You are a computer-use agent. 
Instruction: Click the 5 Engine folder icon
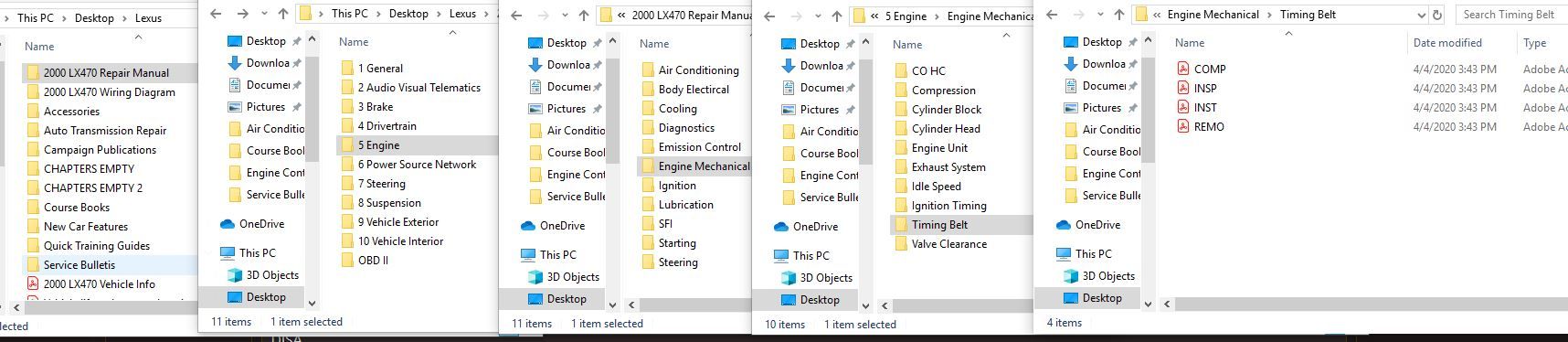(x=347, y=144)
